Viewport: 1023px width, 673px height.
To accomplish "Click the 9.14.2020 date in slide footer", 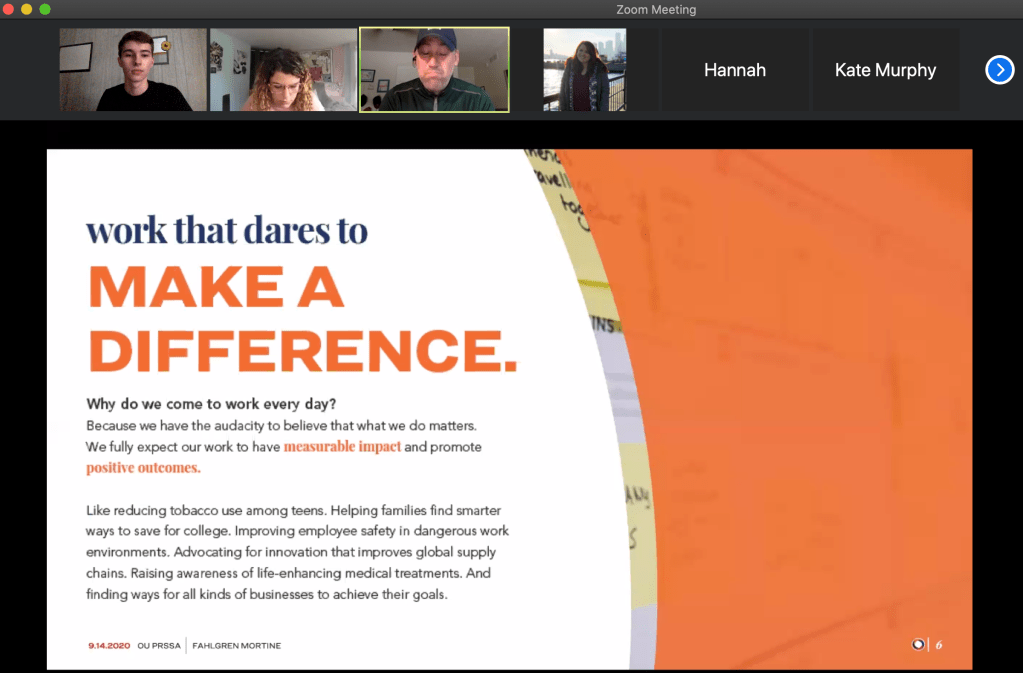I will tap(109, 646).
